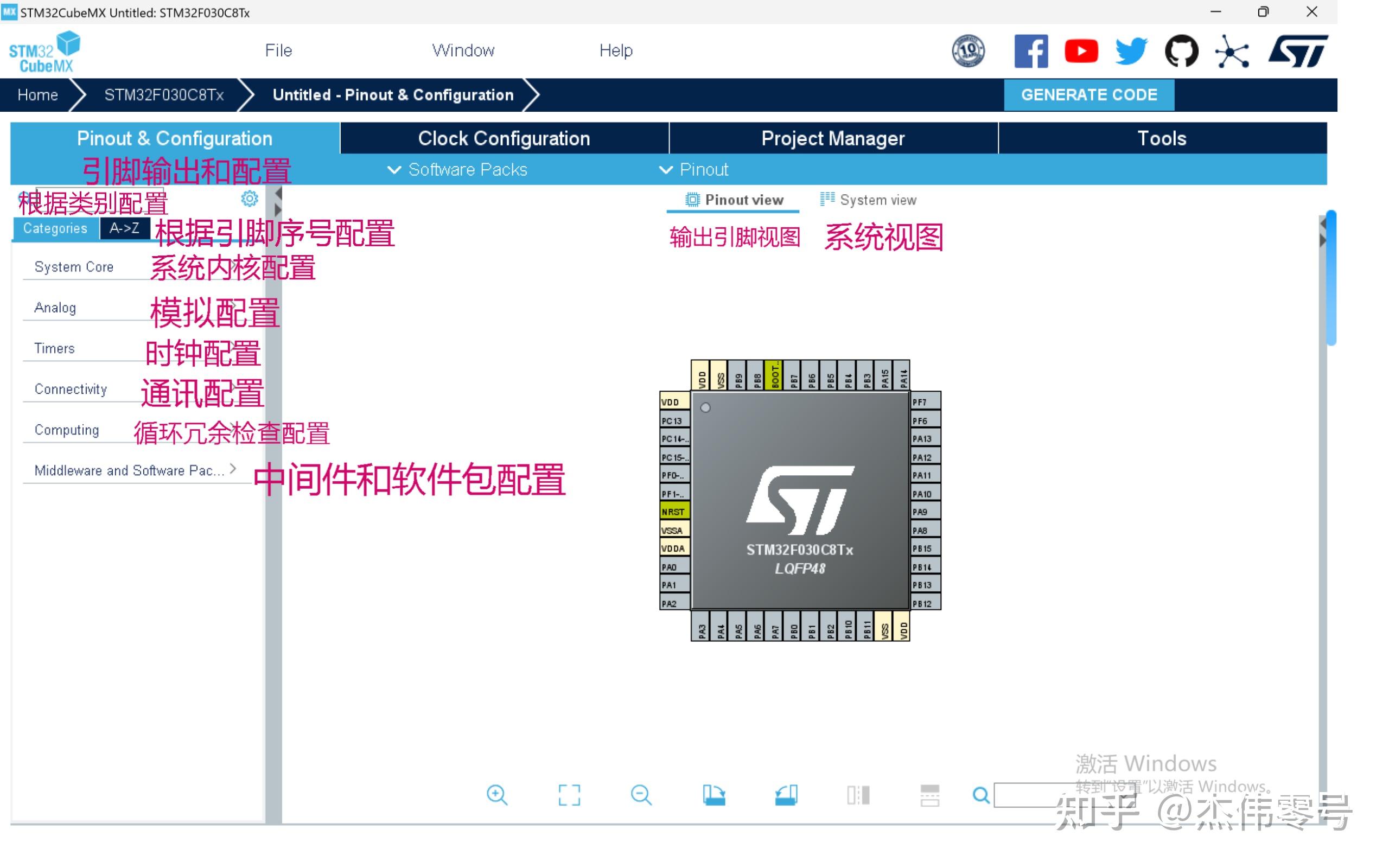Select pin PA10 on the chip
This screenshot has width=1389, height=868.
click(x=925, y=494)
